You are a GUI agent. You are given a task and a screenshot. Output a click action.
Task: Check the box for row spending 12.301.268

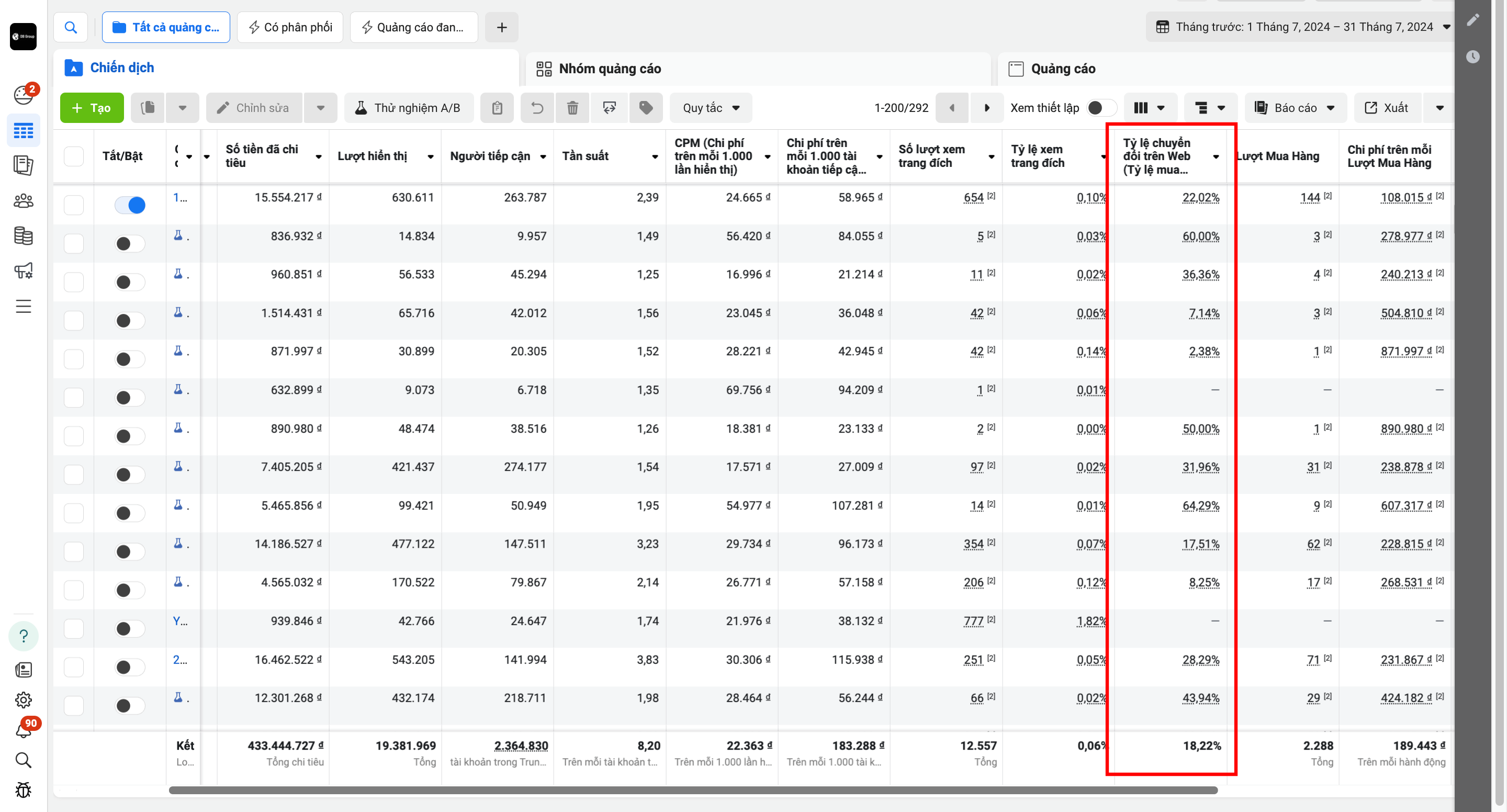tap(74, 705)
